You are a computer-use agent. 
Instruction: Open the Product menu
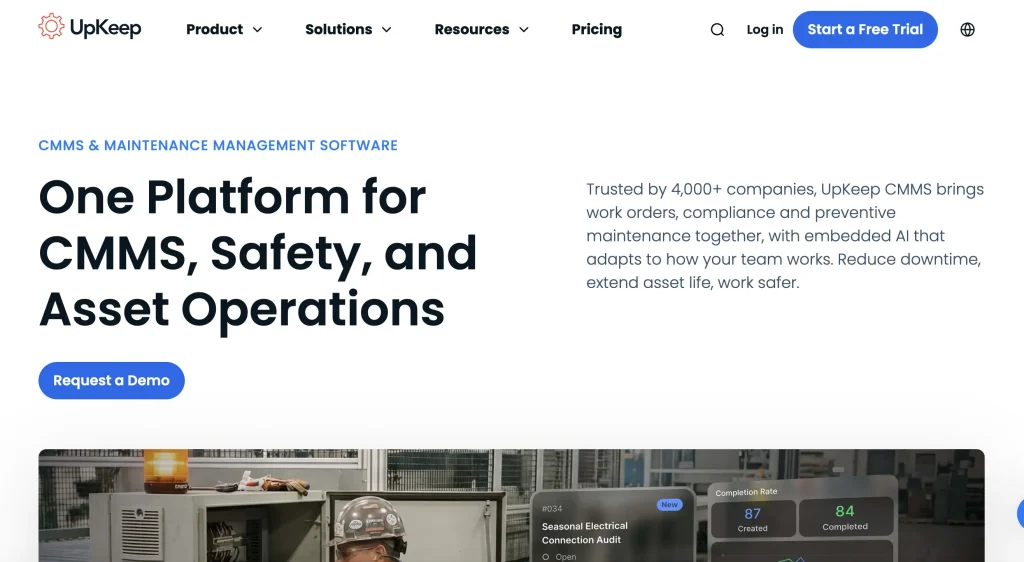pyautogui.click(x=214, y=29)
